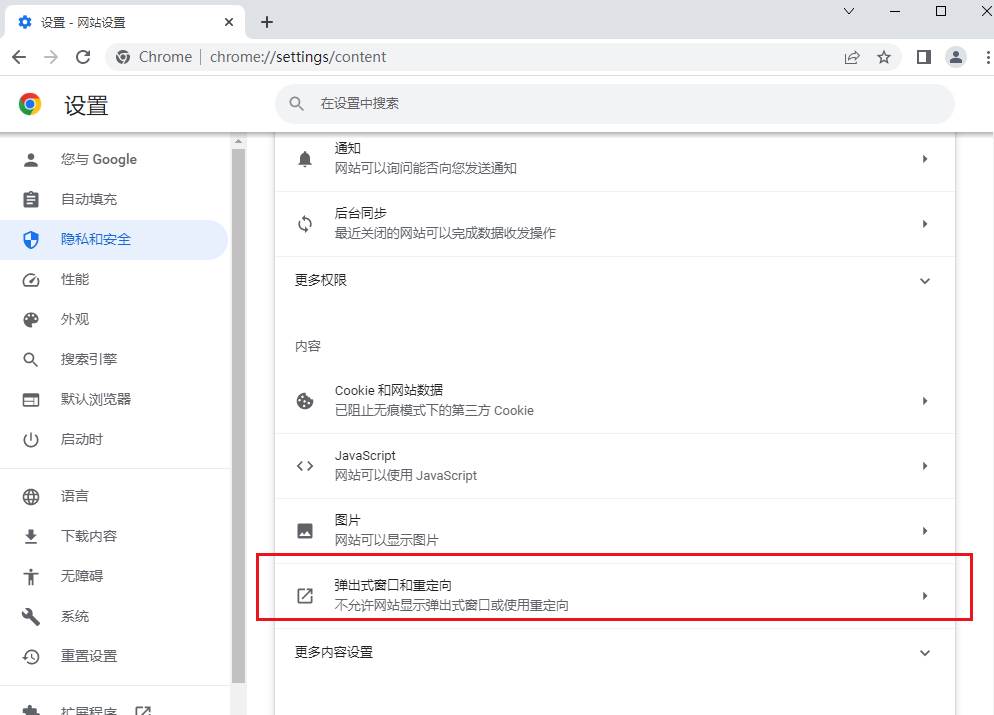Viewport: 994px width, 715px height.
Task: Click the cookie icon for Cookie 和网站数据
Action: coord(305,401)
